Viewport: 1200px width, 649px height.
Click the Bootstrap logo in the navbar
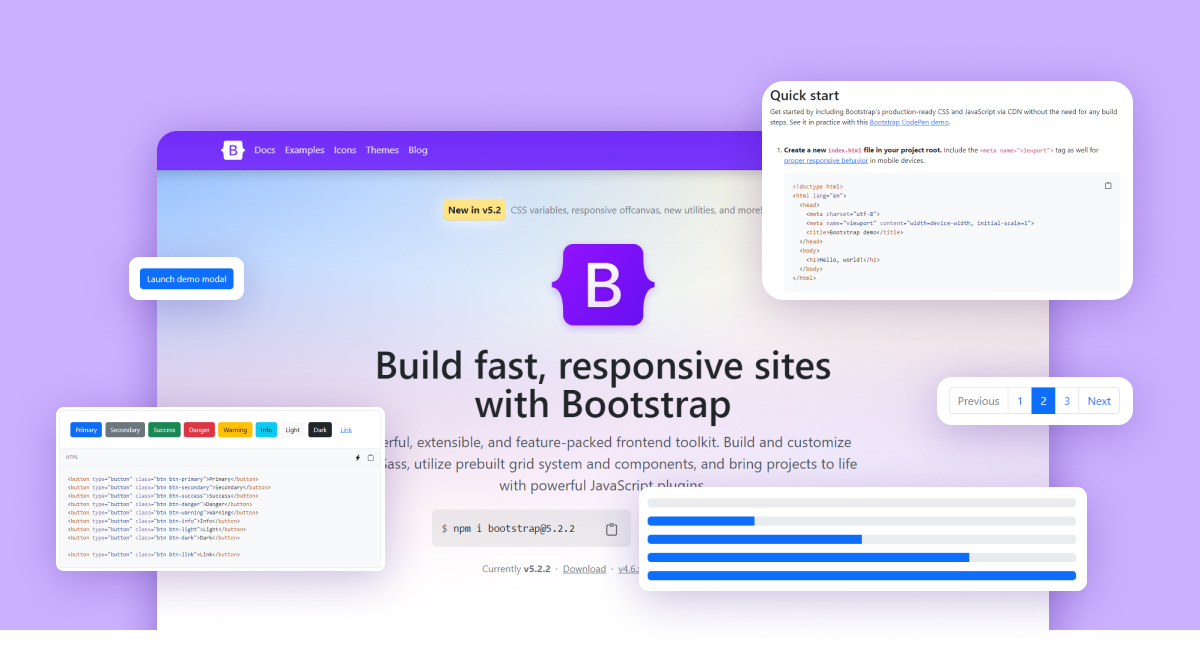click(x=232, y=150)
